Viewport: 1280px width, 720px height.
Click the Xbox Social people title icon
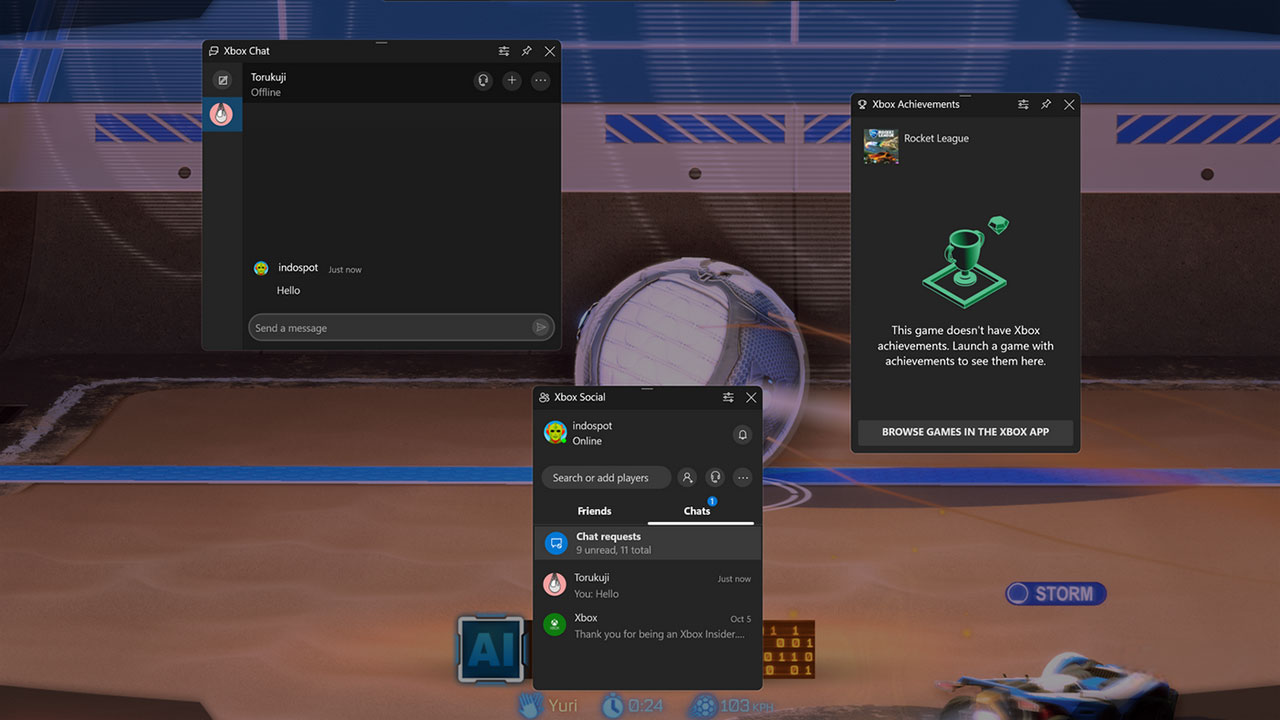coord(544,397)
